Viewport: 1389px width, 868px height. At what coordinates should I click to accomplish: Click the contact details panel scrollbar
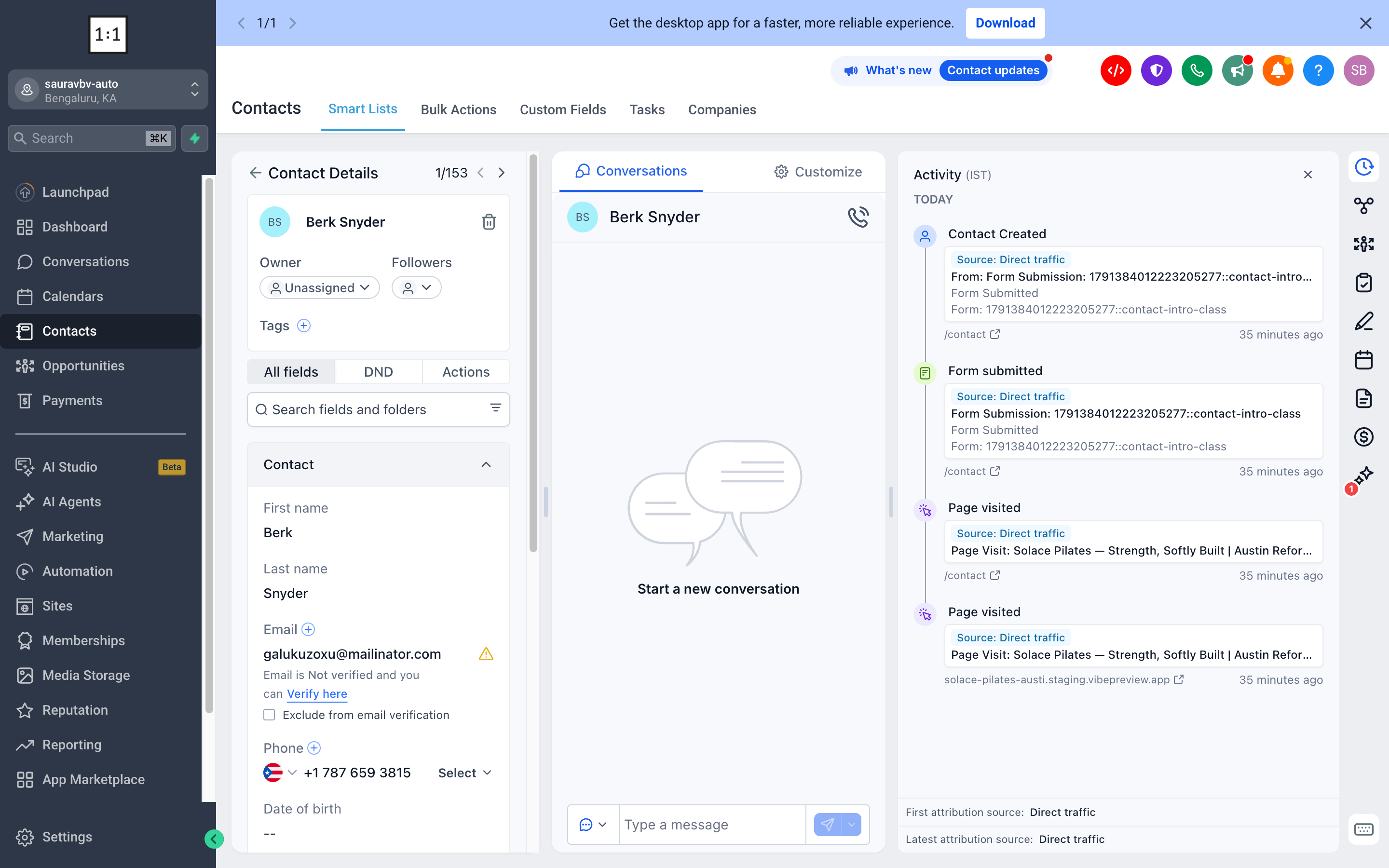[533, 353]
